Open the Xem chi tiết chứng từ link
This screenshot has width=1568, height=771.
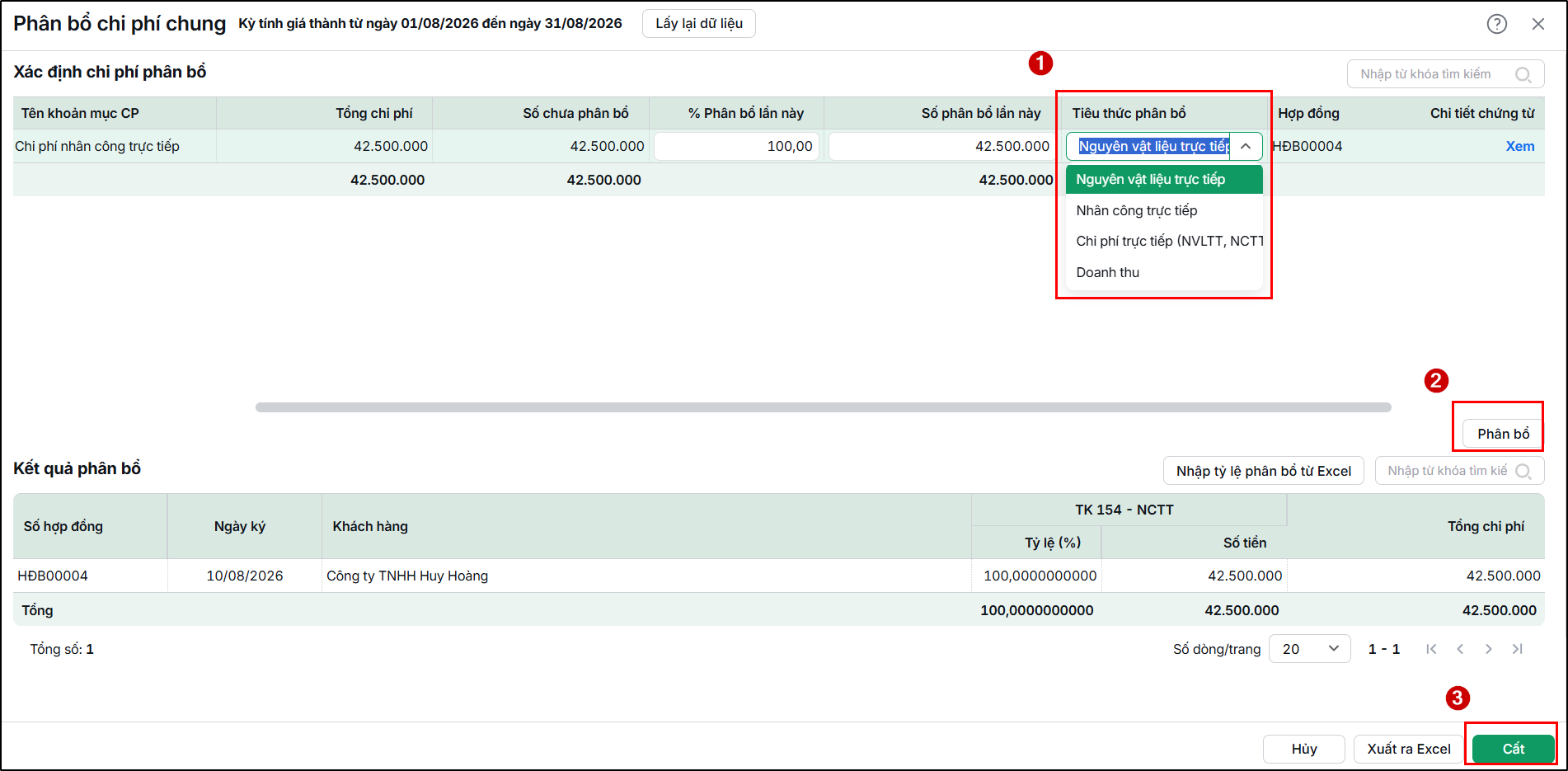click(1519, 146)
